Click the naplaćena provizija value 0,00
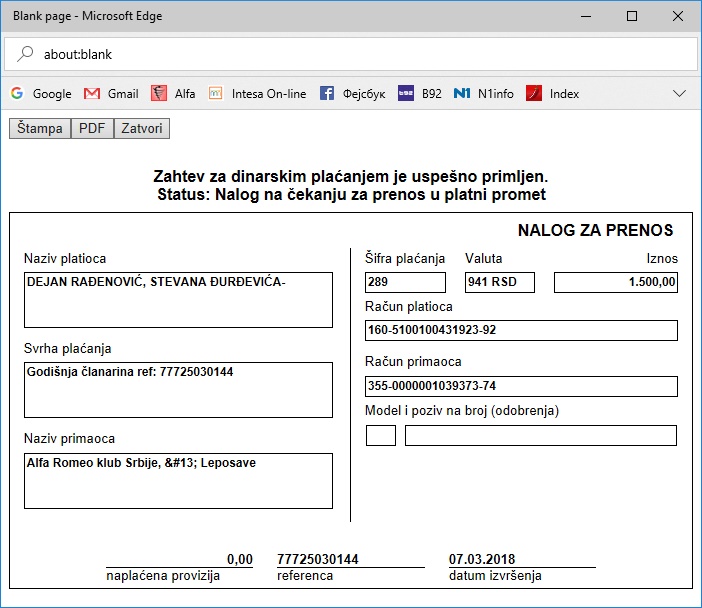The height and width of the screenshot is (608, 702). [x=240, y=559]
